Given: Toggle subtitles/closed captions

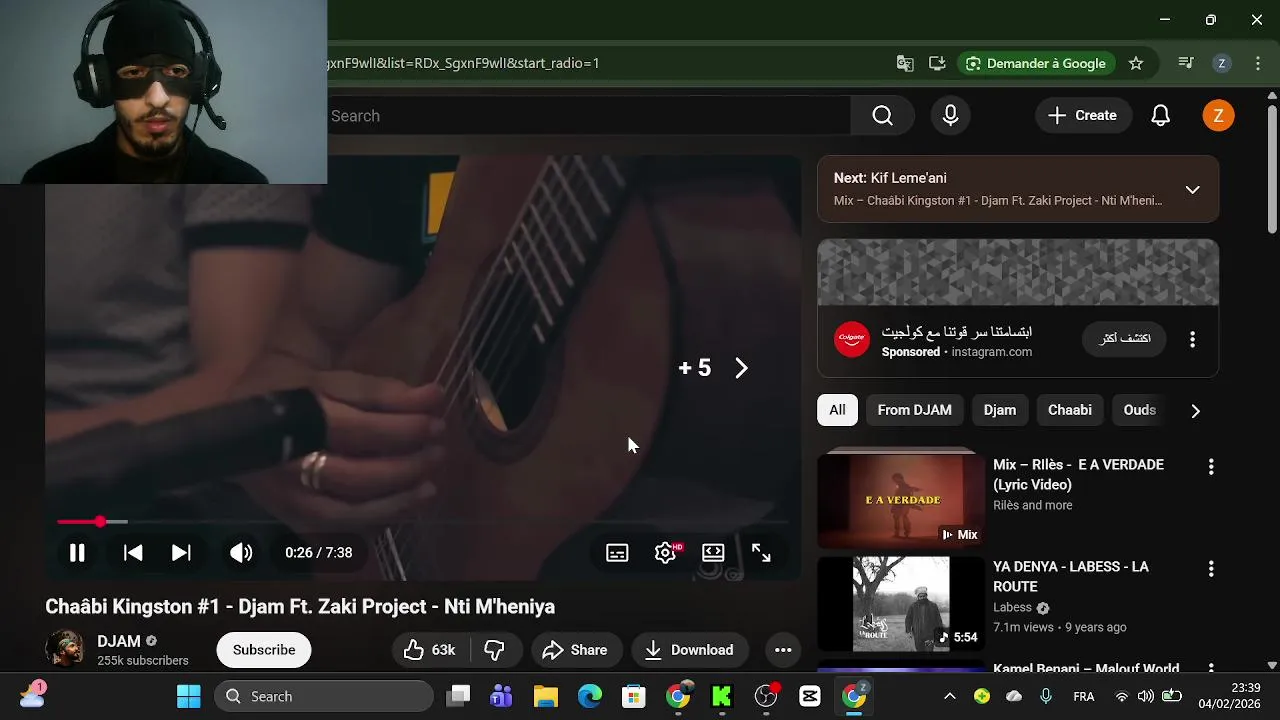Looking at the screenshot, I should coord(617,552).
